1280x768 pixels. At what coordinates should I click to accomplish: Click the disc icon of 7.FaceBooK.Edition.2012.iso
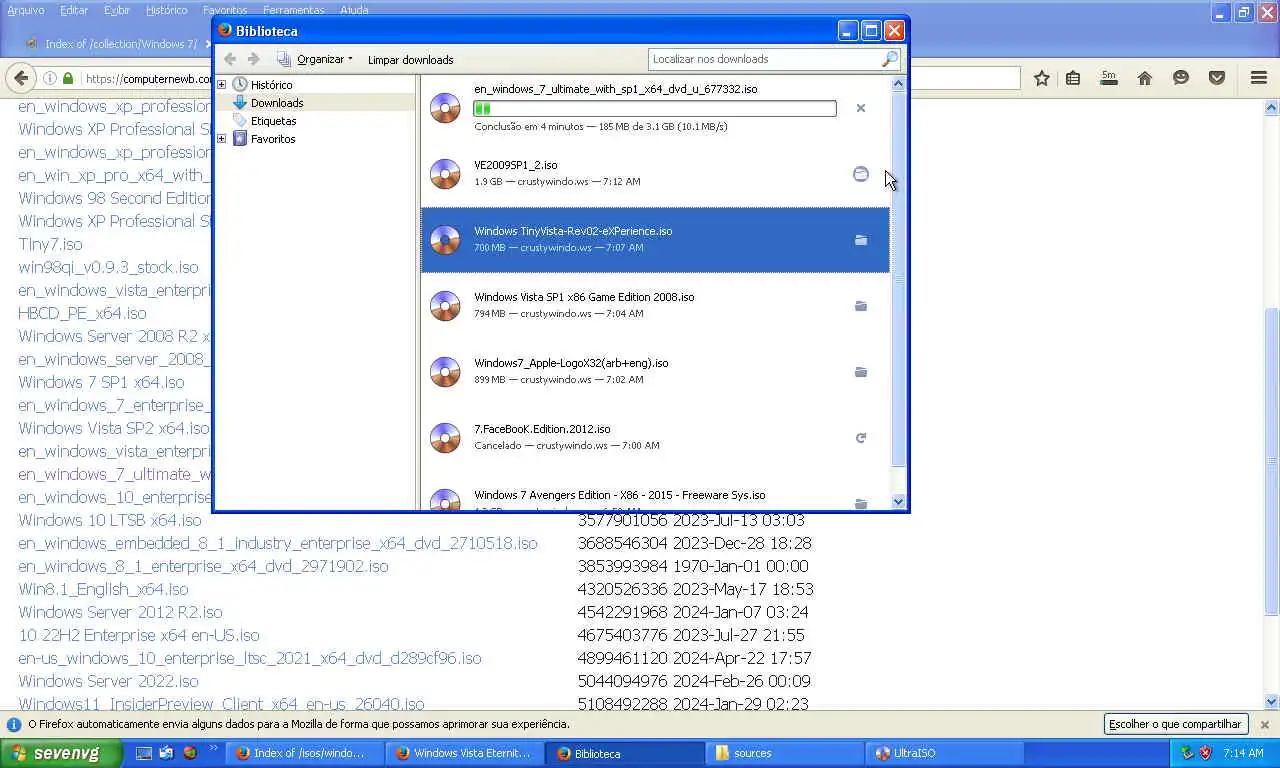coord(445,438)
